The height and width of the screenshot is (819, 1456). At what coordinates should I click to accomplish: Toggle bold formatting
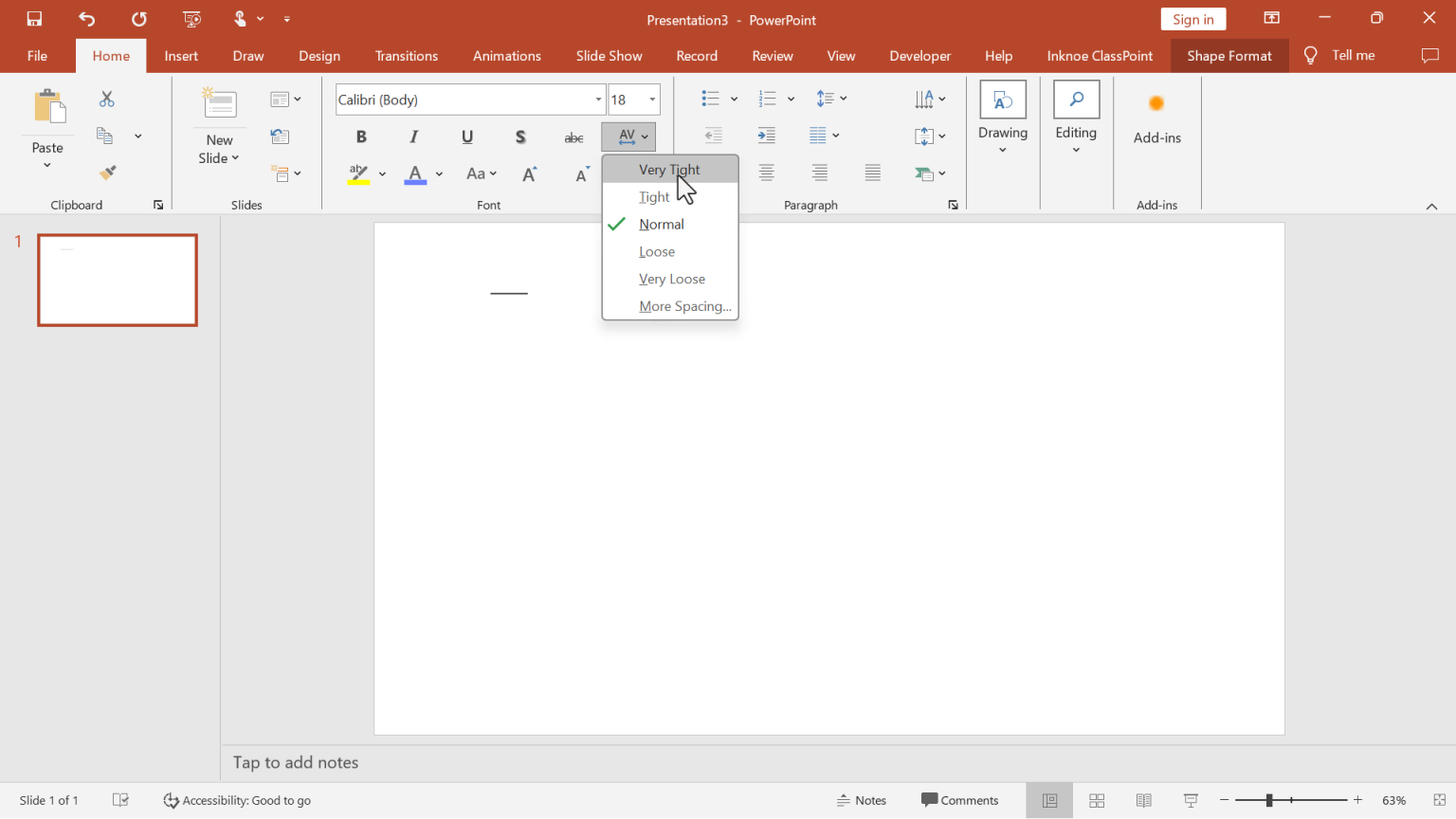(361, 136)
